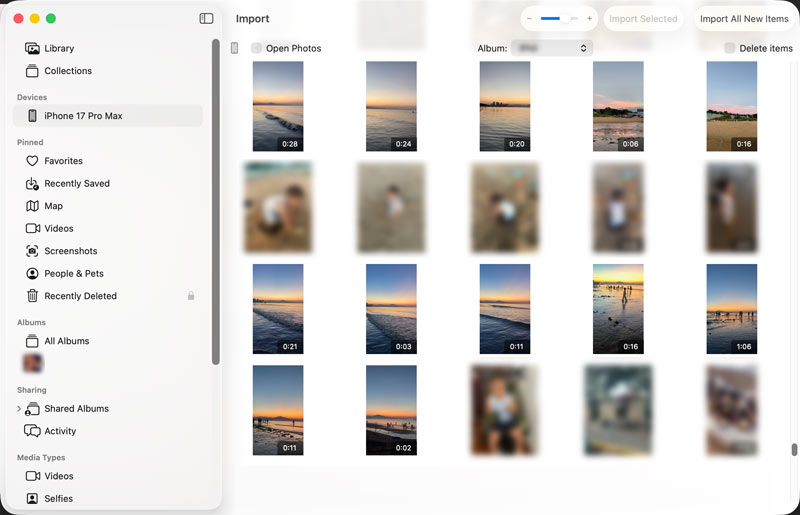Open People & Pets icon
Viewport: 800px width, 515px height.
32,274
